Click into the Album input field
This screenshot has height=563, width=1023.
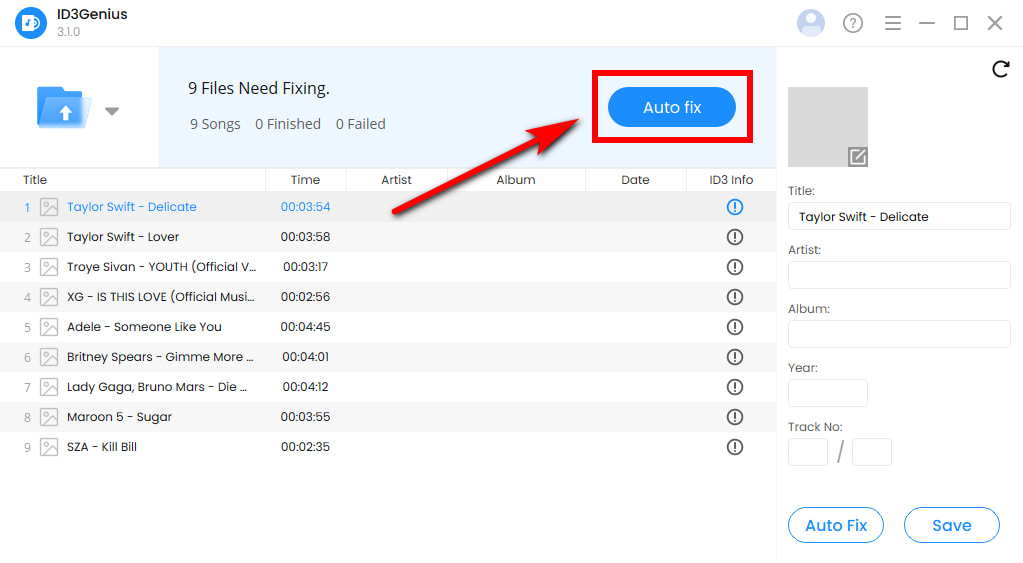[x=899, y=333]
